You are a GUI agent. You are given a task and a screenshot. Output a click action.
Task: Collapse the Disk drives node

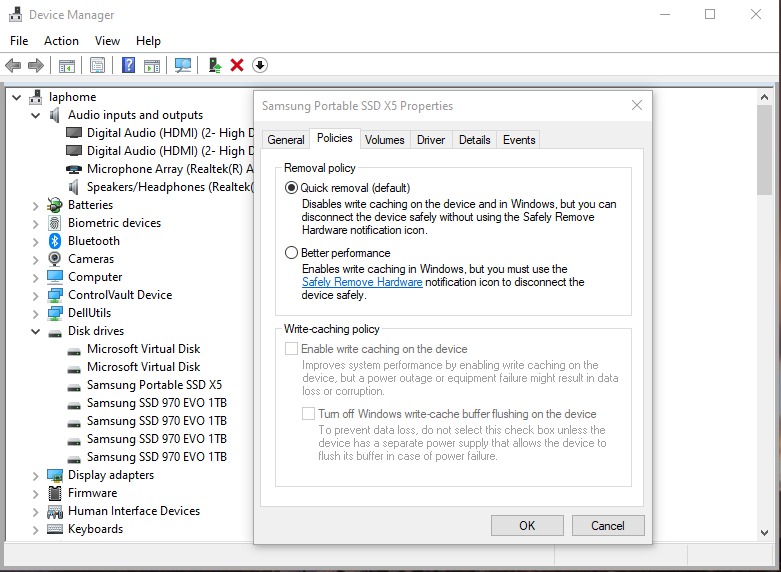pos(35,331)
